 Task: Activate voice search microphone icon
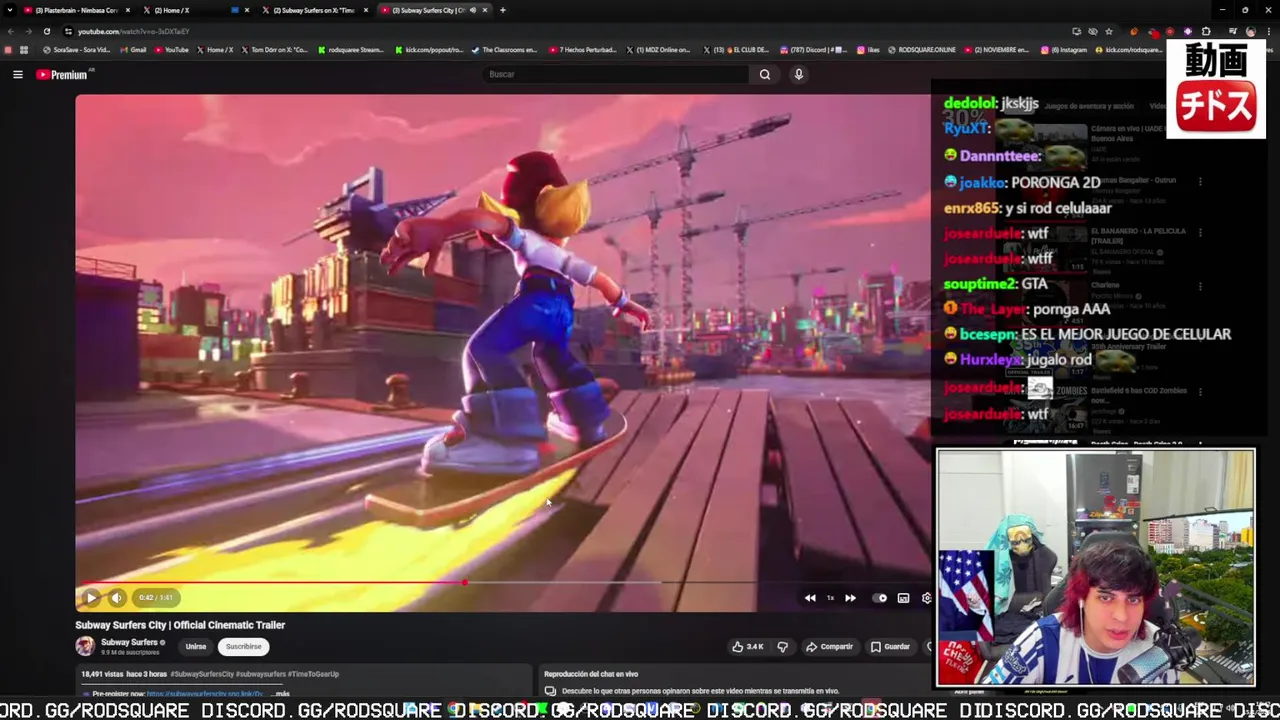(x=799, y=74)
